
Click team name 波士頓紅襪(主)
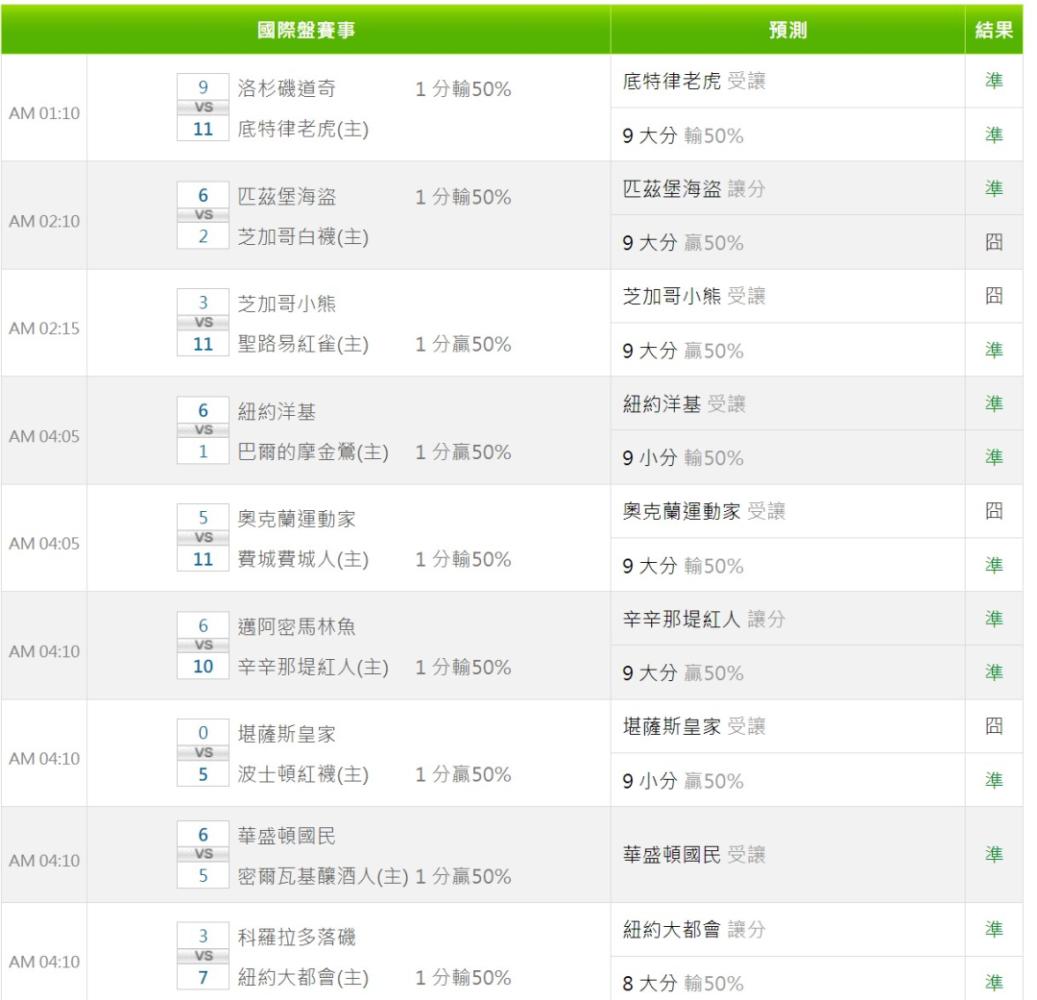[x=303, y=774]
